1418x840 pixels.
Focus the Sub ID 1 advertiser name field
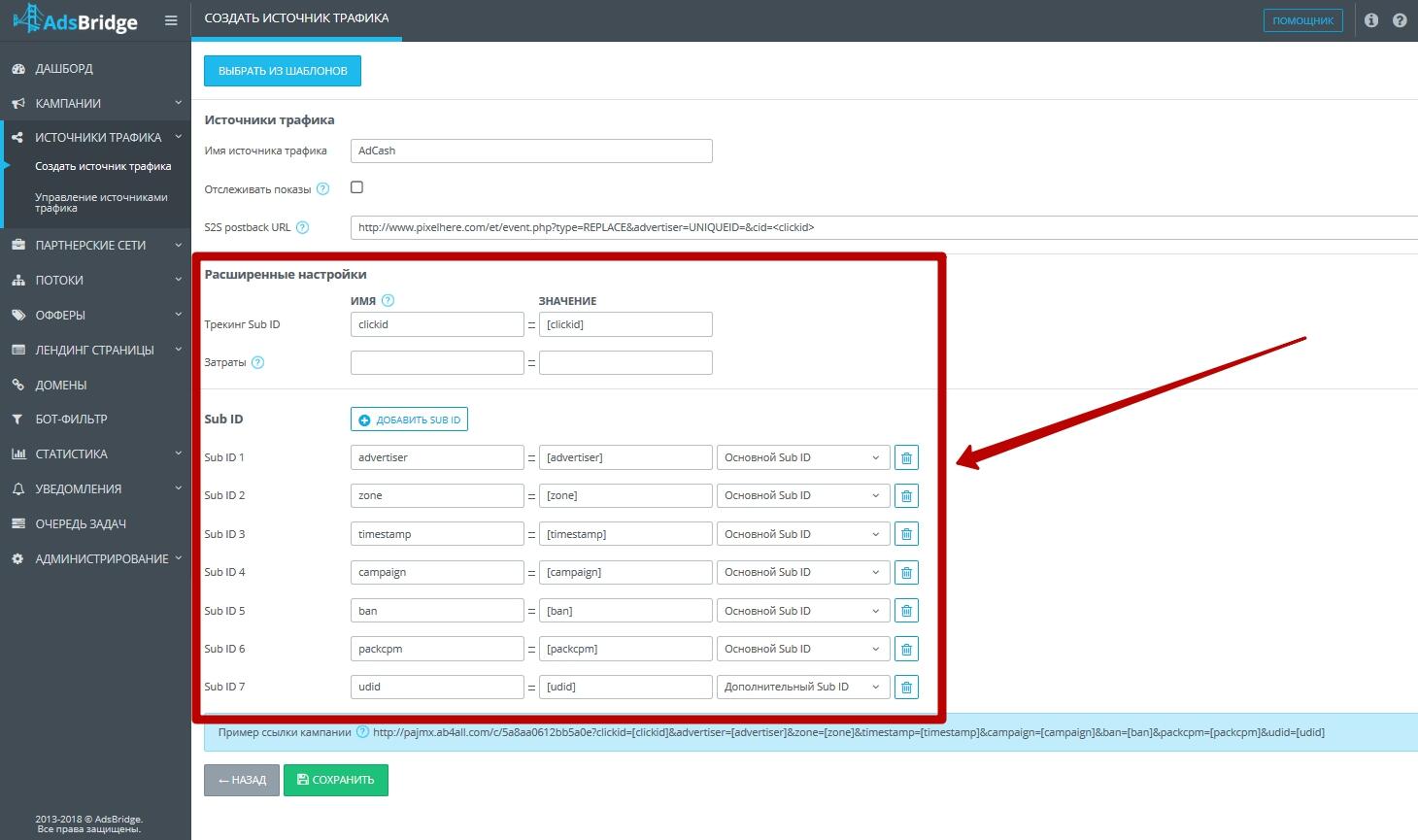[437, 457]
